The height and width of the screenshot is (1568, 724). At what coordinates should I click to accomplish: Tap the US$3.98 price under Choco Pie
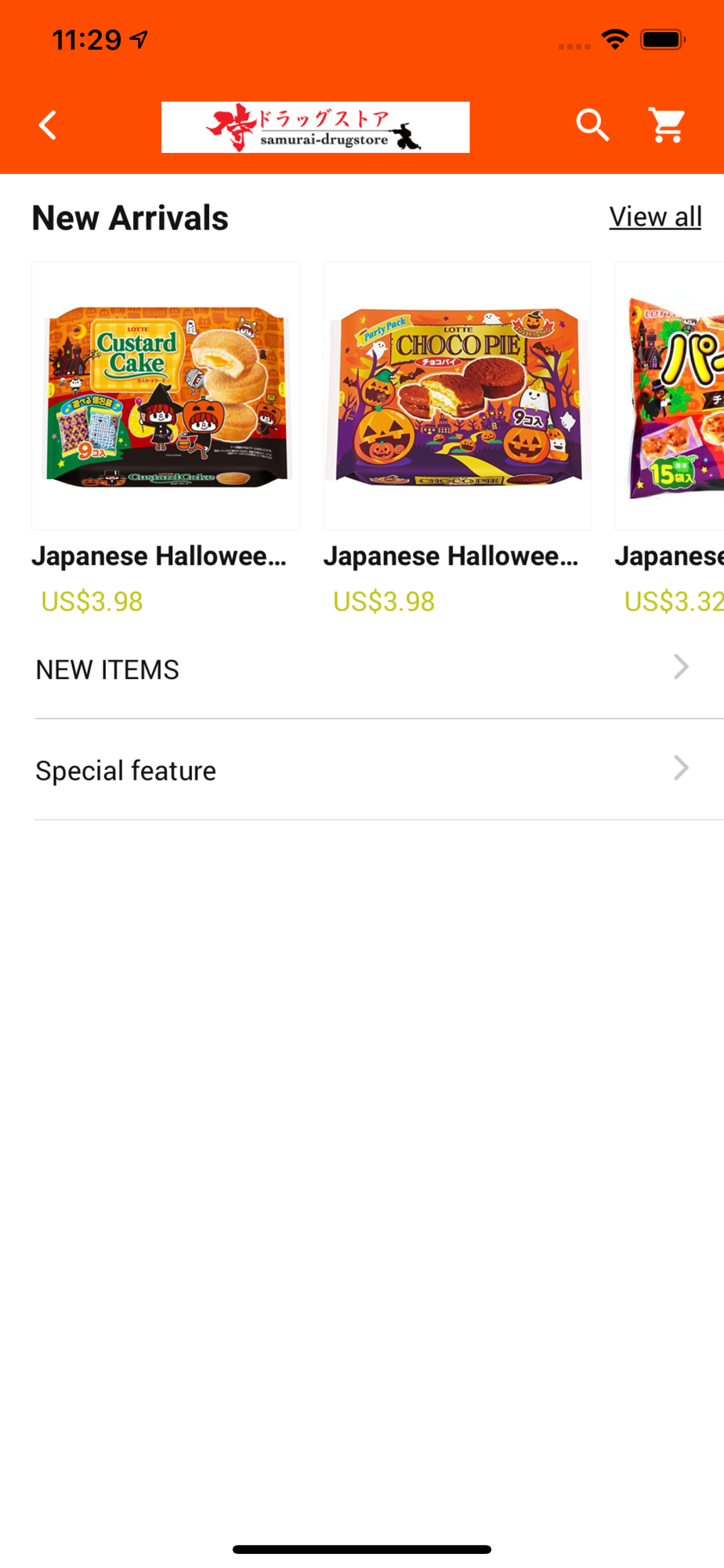pos(384,601)
